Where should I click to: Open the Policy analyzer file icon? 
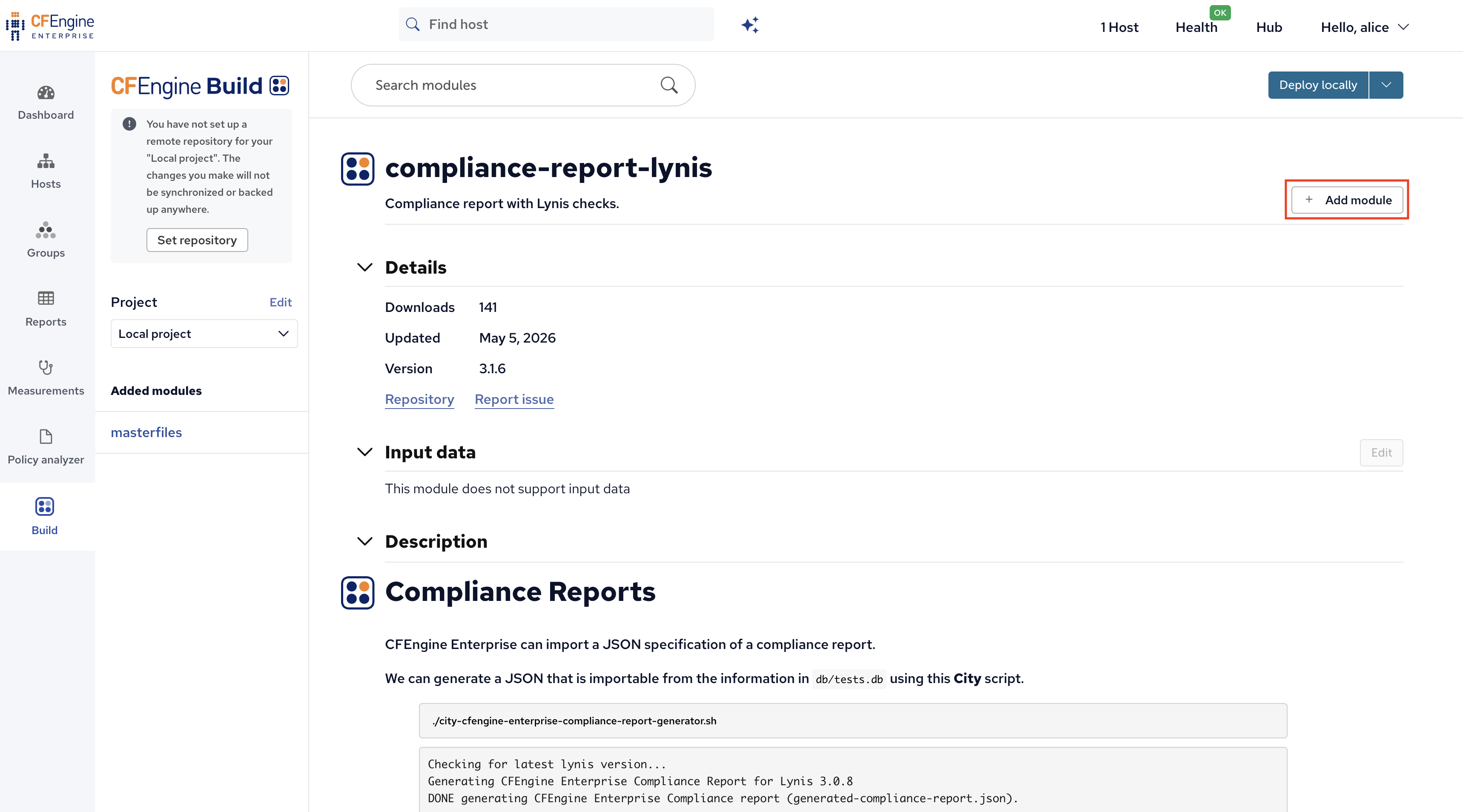46,436
